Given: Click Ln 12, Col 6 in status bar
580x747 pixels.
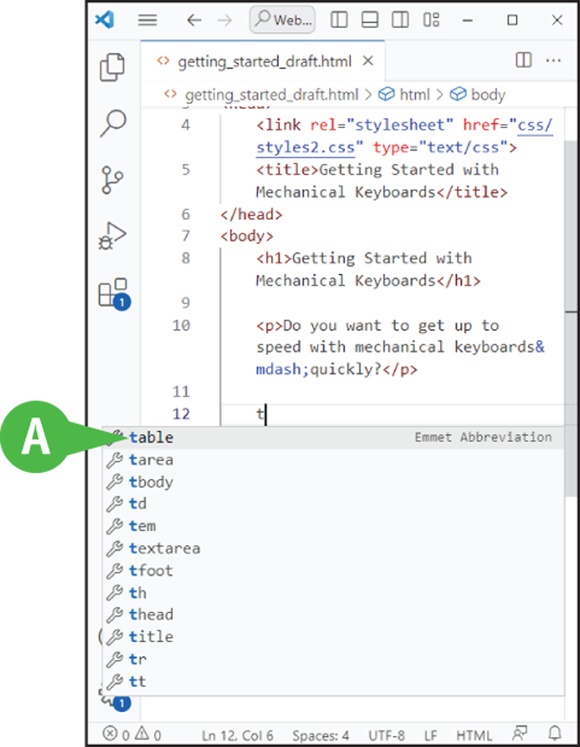Looking at the screenshot, I should 237,735.
